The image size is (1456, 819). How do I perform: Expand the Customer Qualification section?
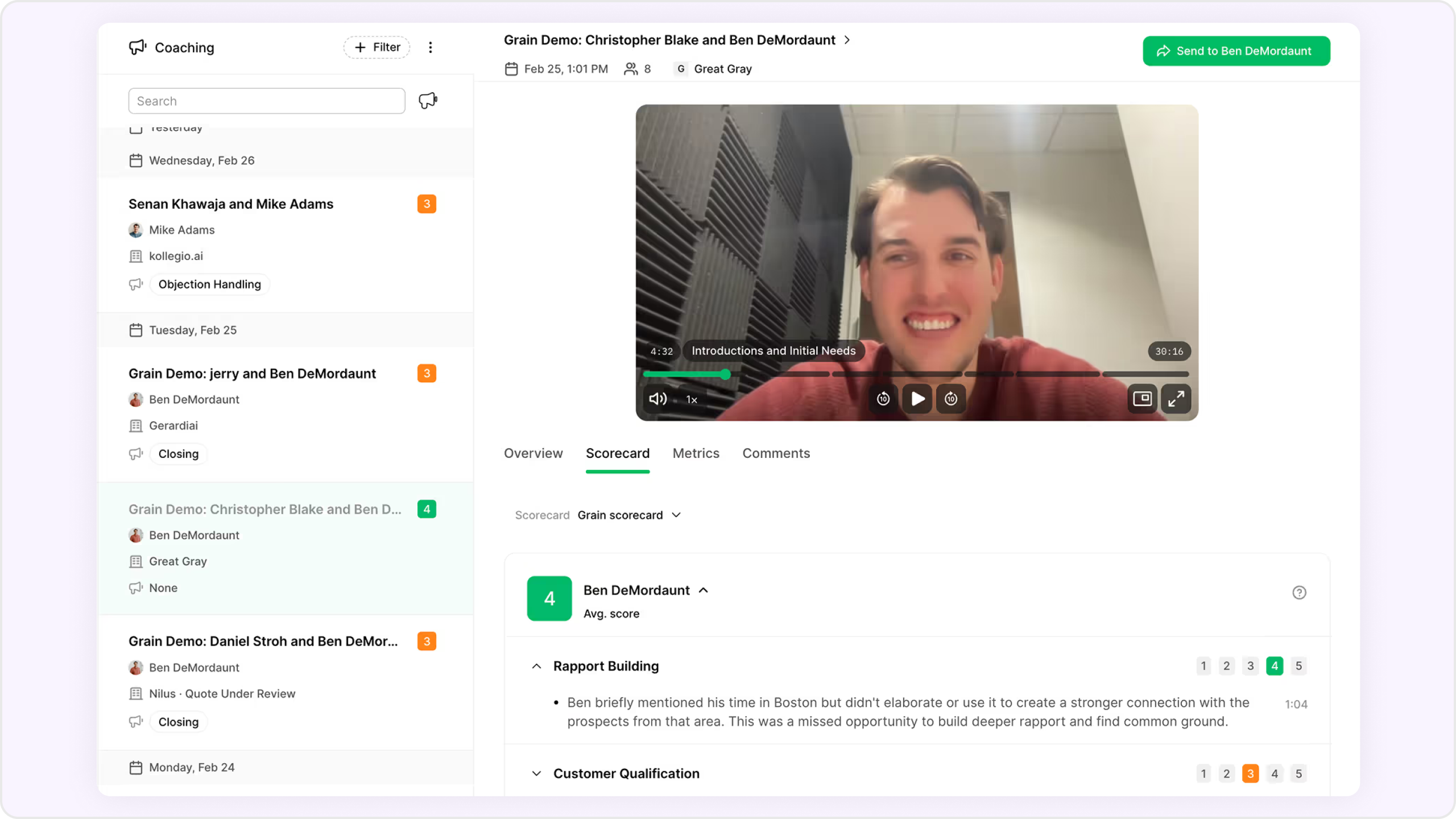point(536,773)
